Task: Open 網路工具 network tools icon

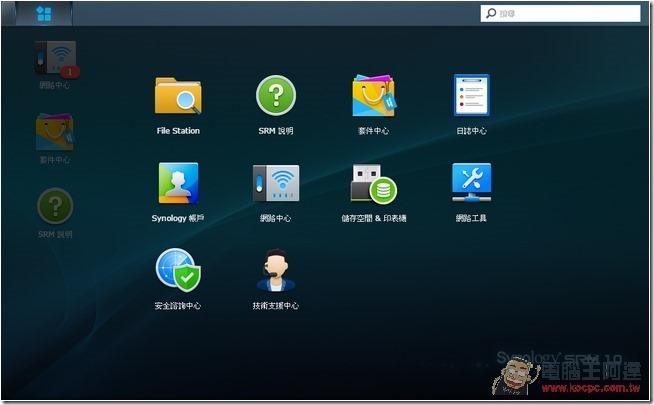Action: pyautogui.click(x=471, y=183)
